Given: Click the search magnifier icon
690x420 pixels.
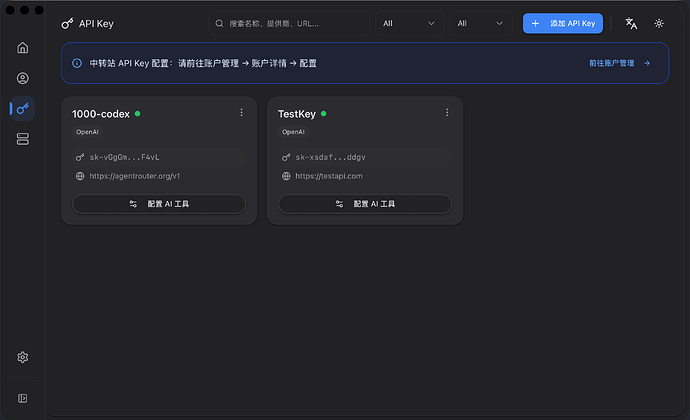Looking at the screenshot, I should coord(219,23).
